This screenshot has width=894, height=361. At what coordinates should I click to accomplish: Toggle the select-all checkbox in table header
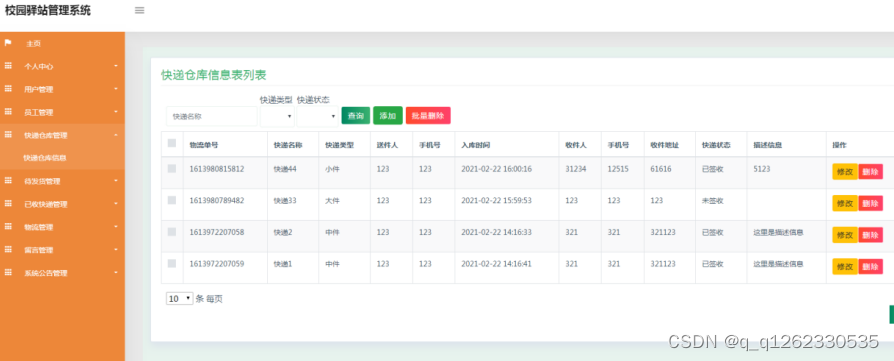click(172, 143)
